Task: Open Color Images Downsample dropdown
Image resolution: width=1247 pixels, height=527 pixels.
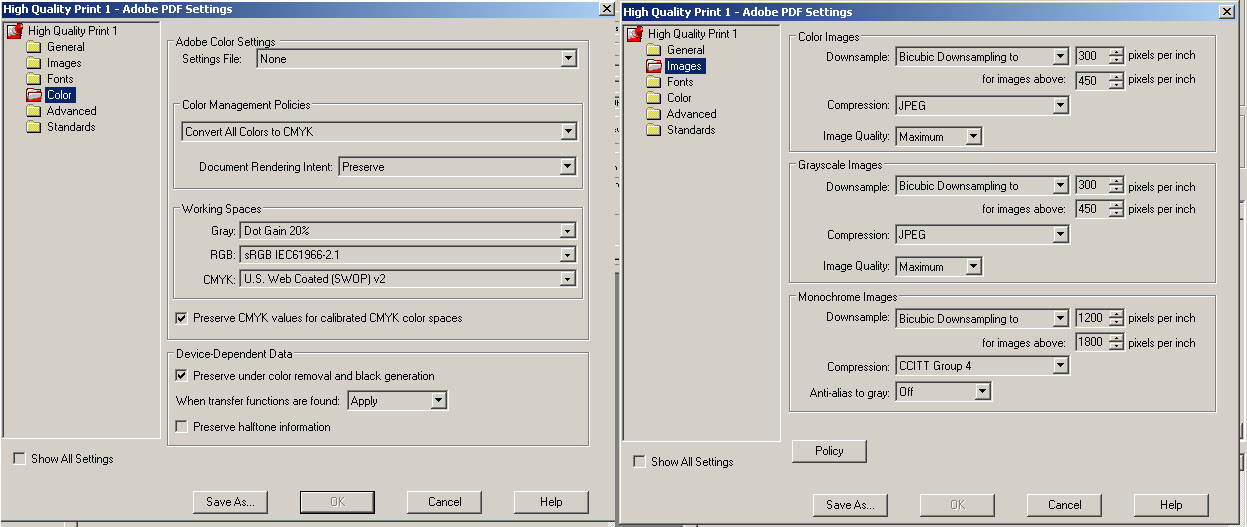Action: (982, 57)
